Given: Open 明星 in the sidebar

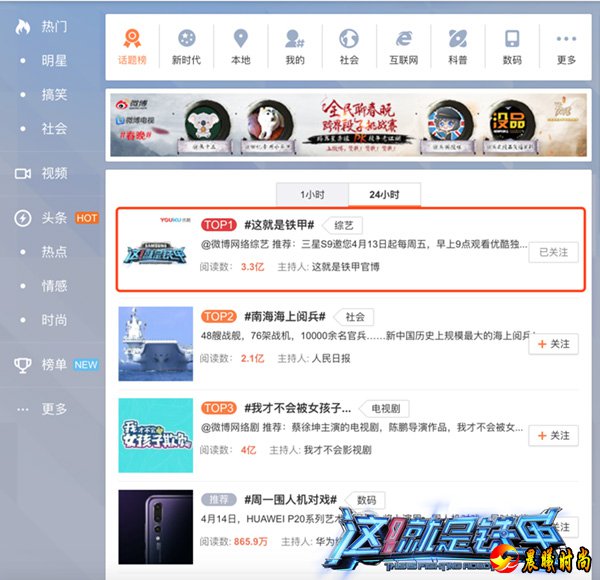Looking at the screenshot, I should tap(54, 60).
